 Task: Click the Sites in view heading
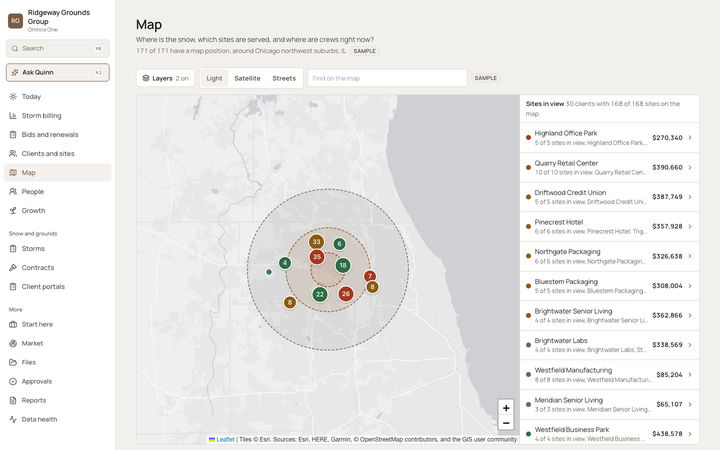(x=545, y=104)
